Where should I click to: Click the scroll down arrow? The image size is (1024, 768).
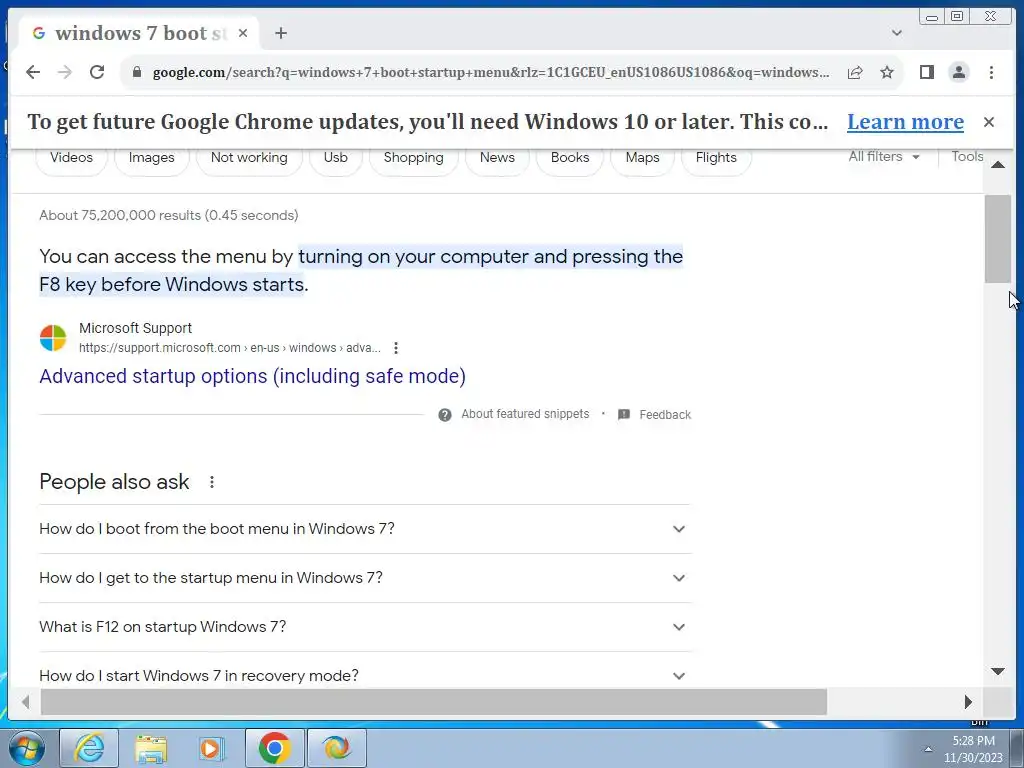tap(997, 671)
